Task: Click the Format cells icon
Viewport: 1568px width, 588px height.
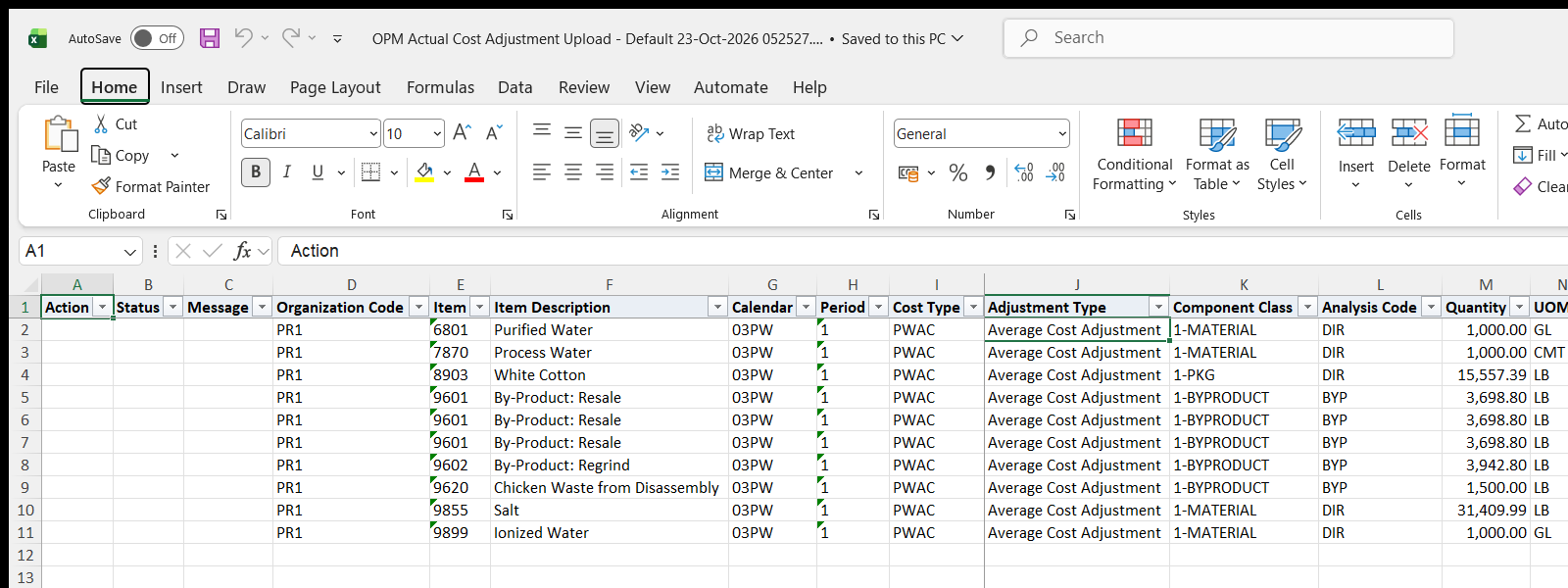Action: point(1462,131)
